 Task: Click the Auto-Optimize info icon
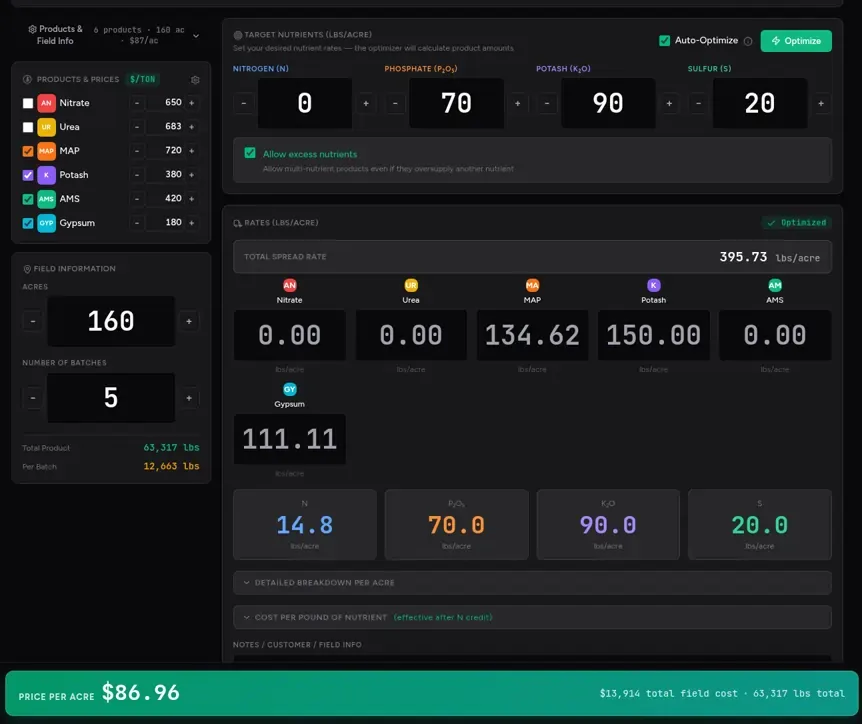(x=748, y=41)
